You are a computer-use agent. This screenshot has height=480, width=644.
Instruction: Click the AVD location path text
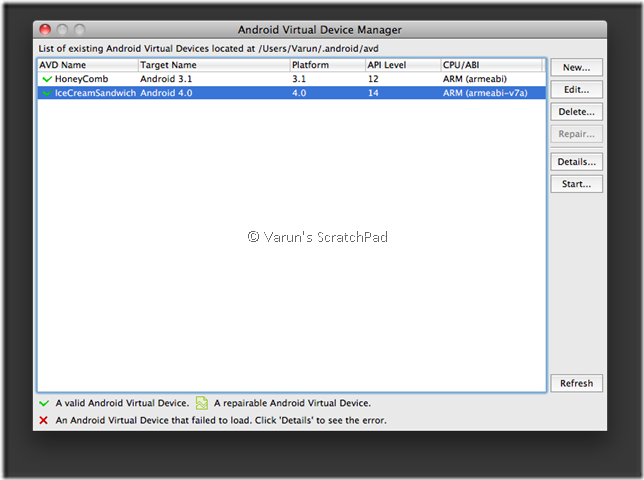tap(318, 48)
